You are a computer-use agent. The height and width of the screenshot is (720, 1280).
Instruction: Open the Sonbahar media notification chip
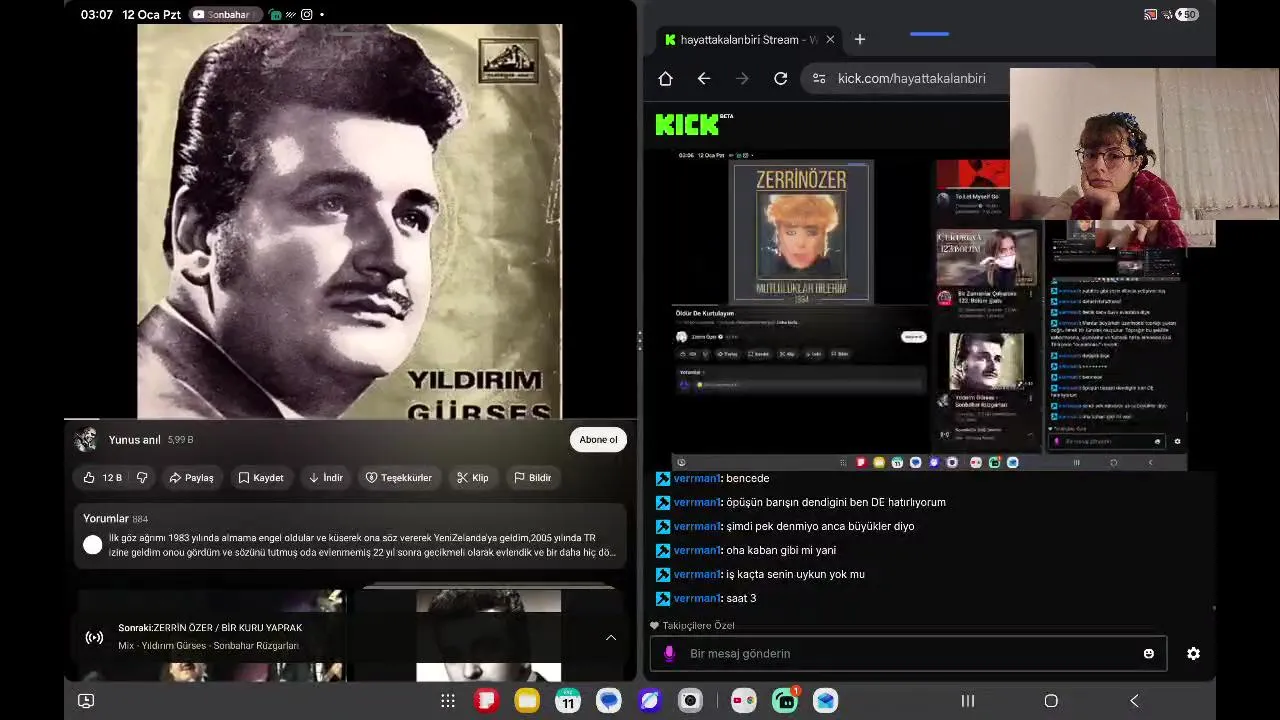click(x=226, y=15)
